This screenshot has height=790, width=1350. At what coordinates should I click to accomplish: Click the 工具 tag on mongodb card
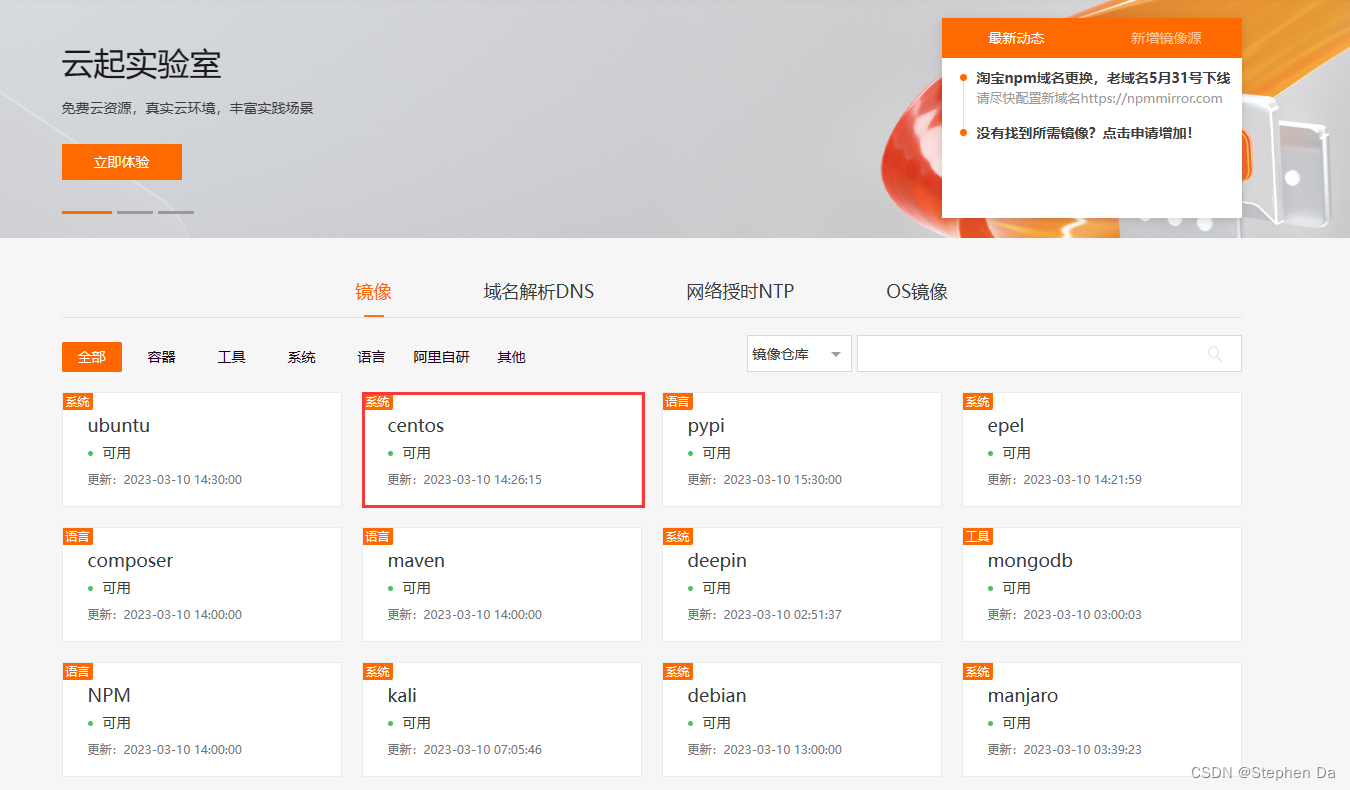click(x=978, y=537)
